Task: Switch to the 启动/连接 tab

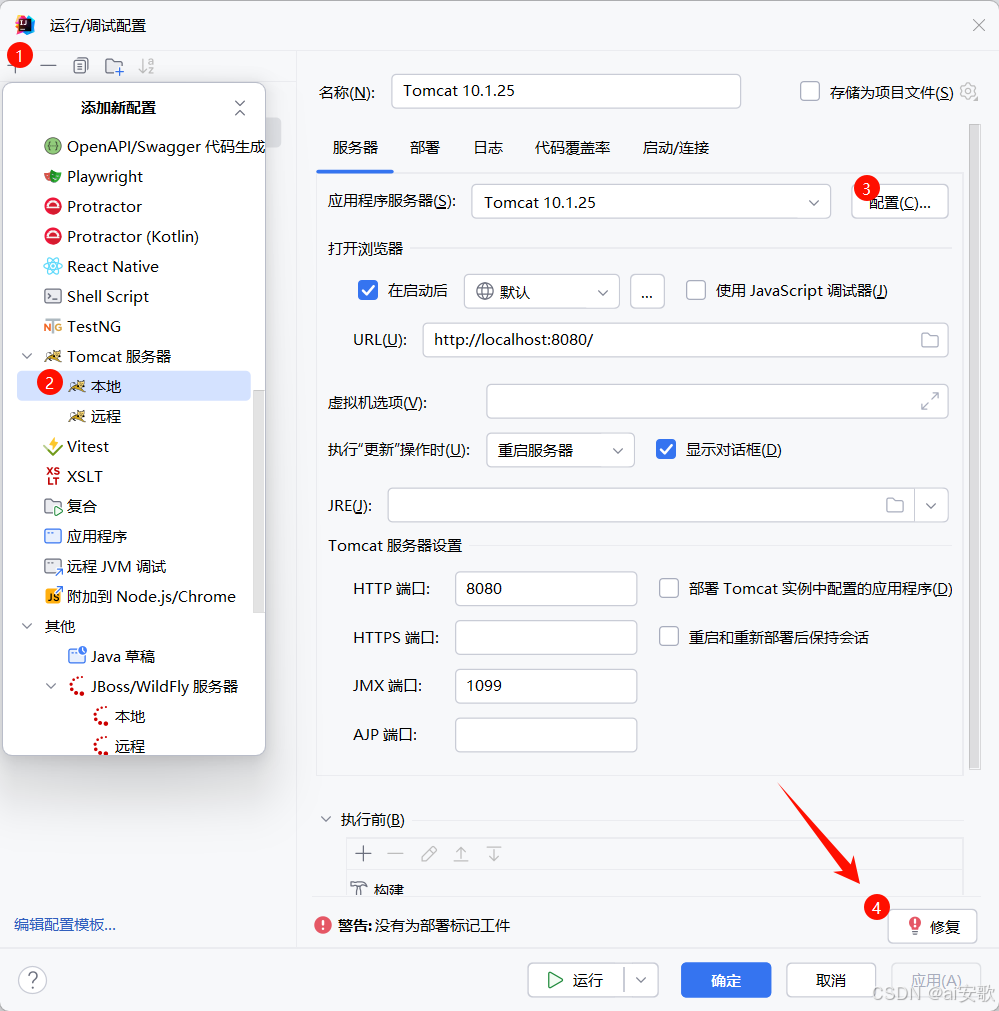Action: 675,148
